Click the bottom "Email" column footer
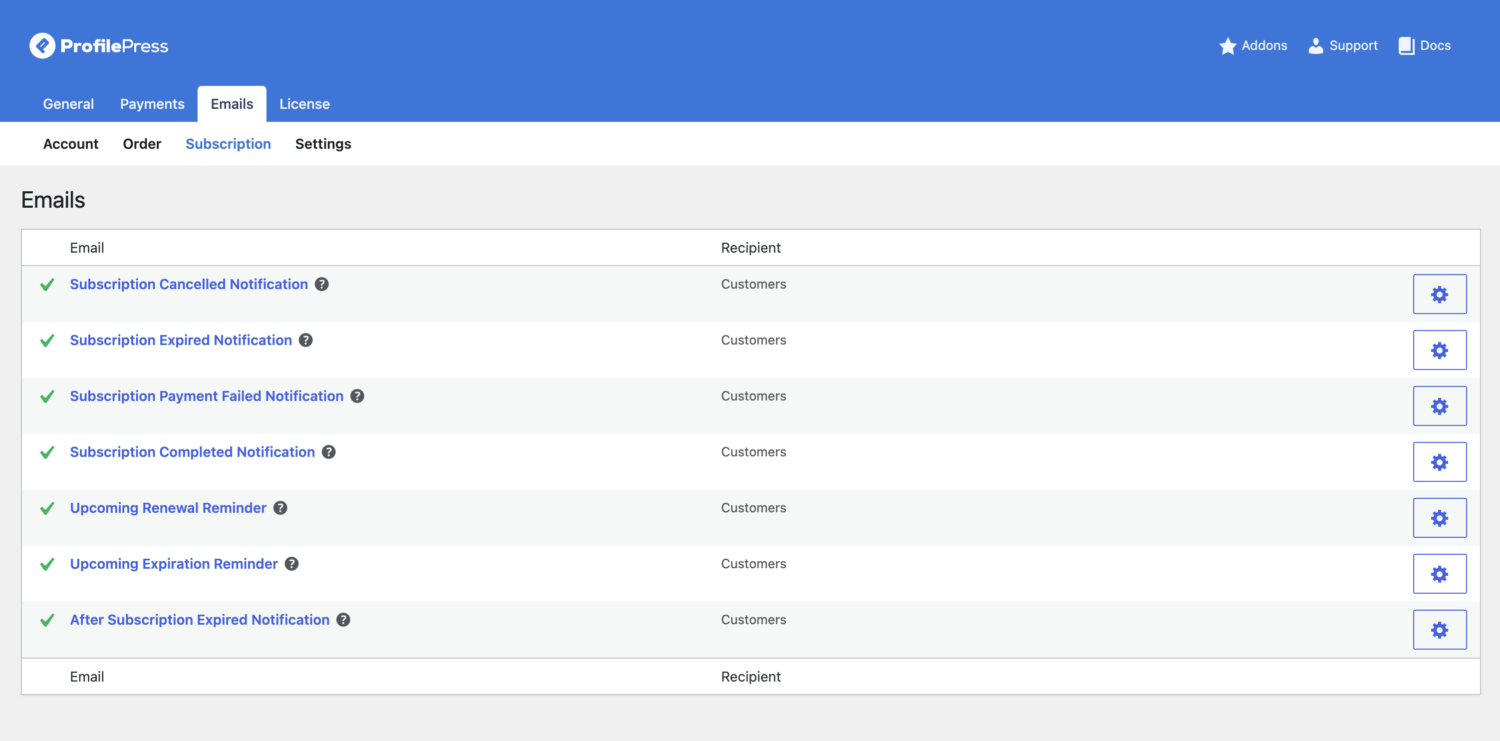Screen dimensions: 1500x741 pyautogui.click(x=87, y=677)
